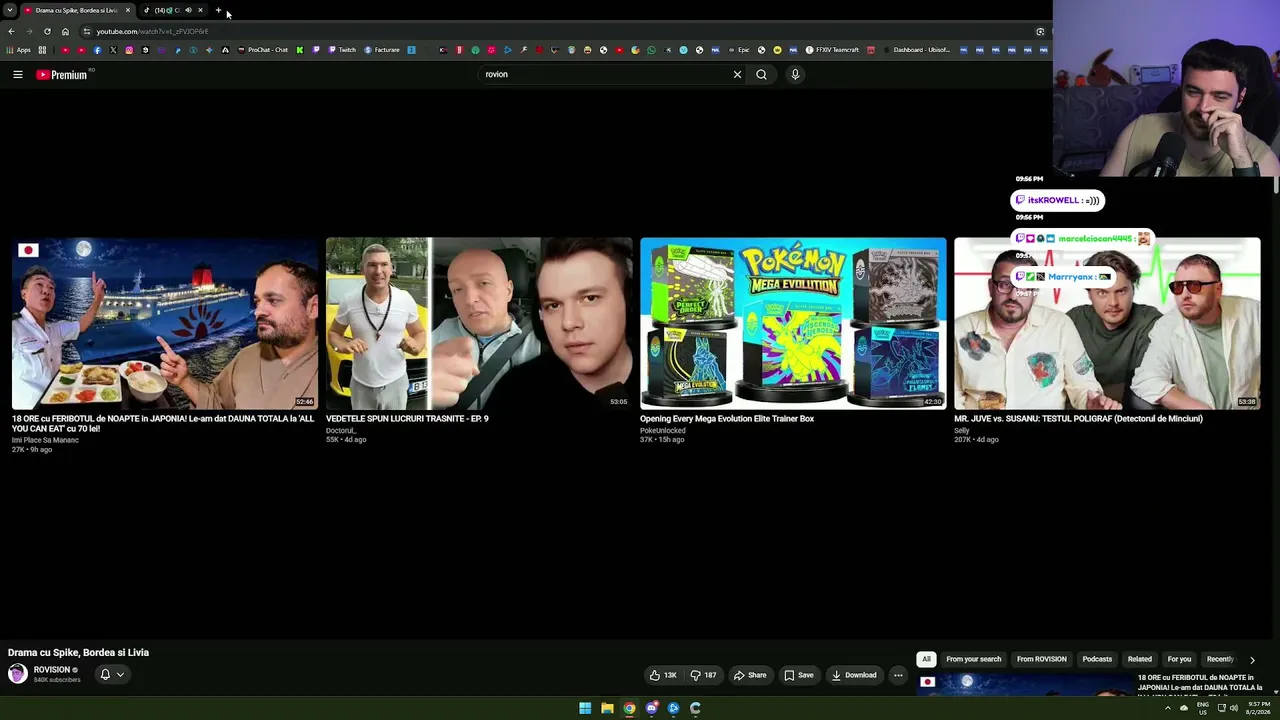This screenshot has width=1280, height=720.
Task: Open the Apps bookmarks shortcut
Action: pyautogui.click(x=19, y=50)
